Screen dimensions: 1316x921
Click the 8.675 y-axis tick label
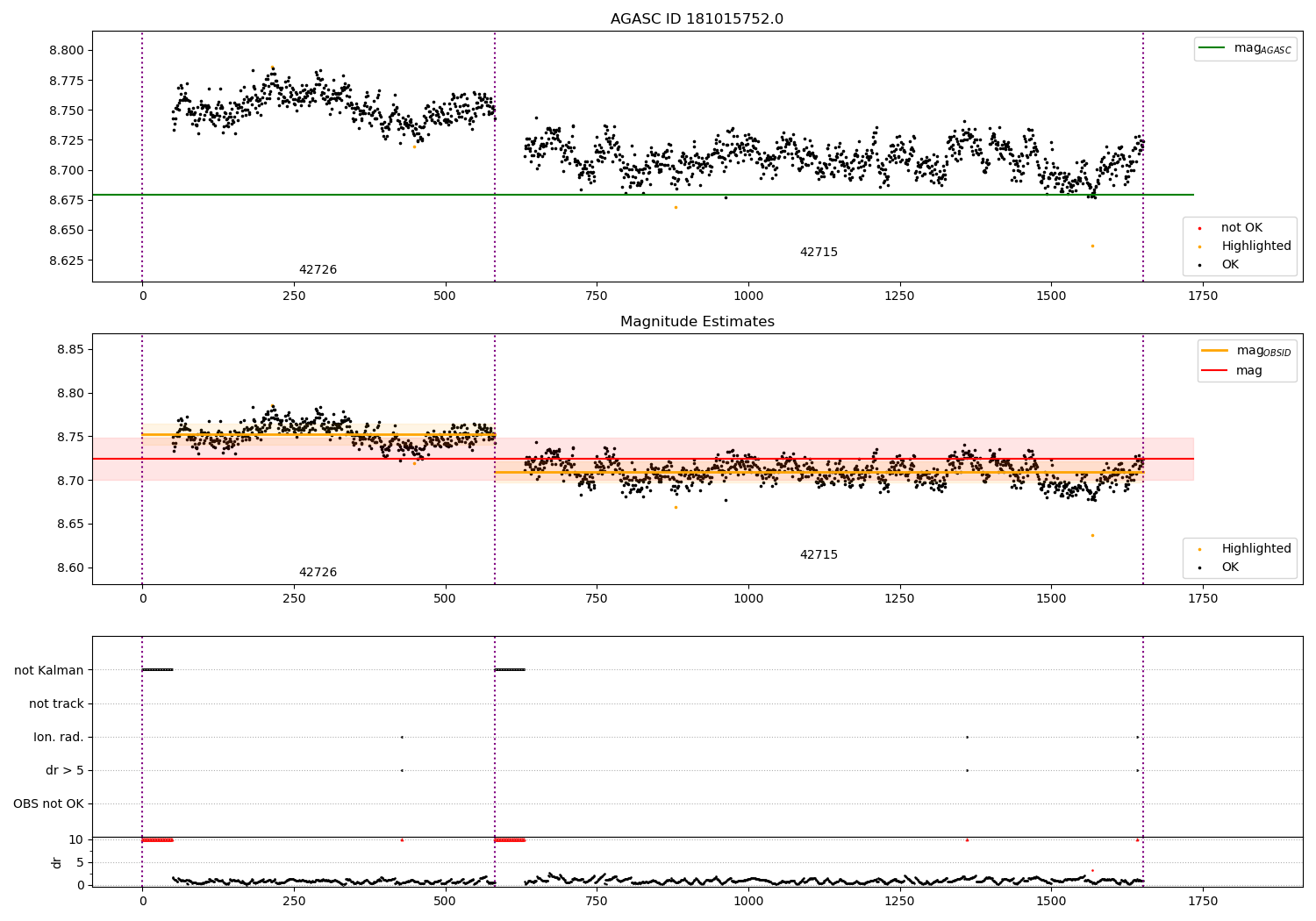click(67, 201)
